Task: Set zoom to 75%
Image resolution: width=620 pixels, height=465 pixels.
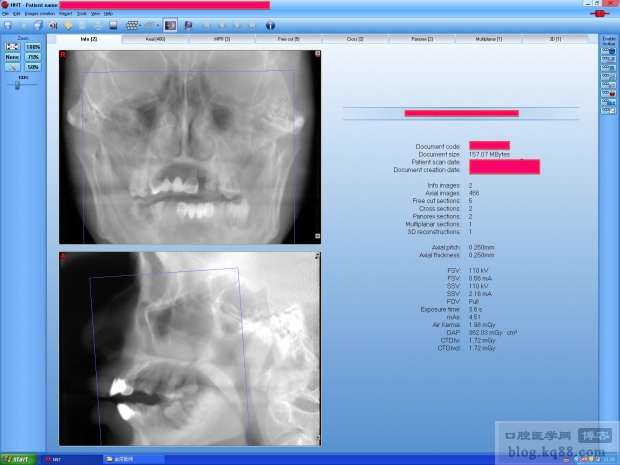Action: [33, 57]
